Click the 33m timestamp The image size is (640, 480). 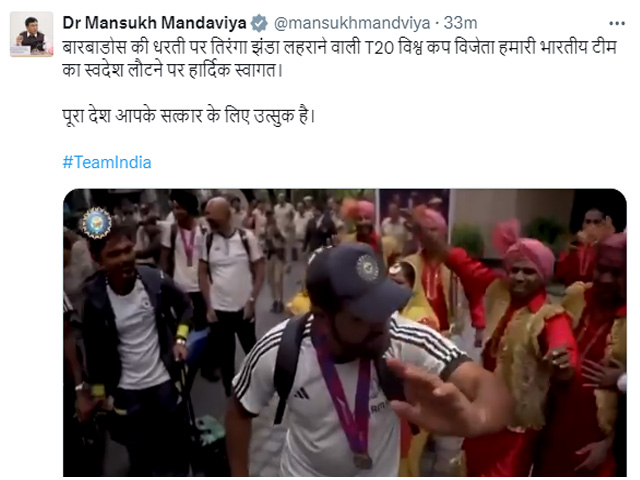(x=460, y=23)
